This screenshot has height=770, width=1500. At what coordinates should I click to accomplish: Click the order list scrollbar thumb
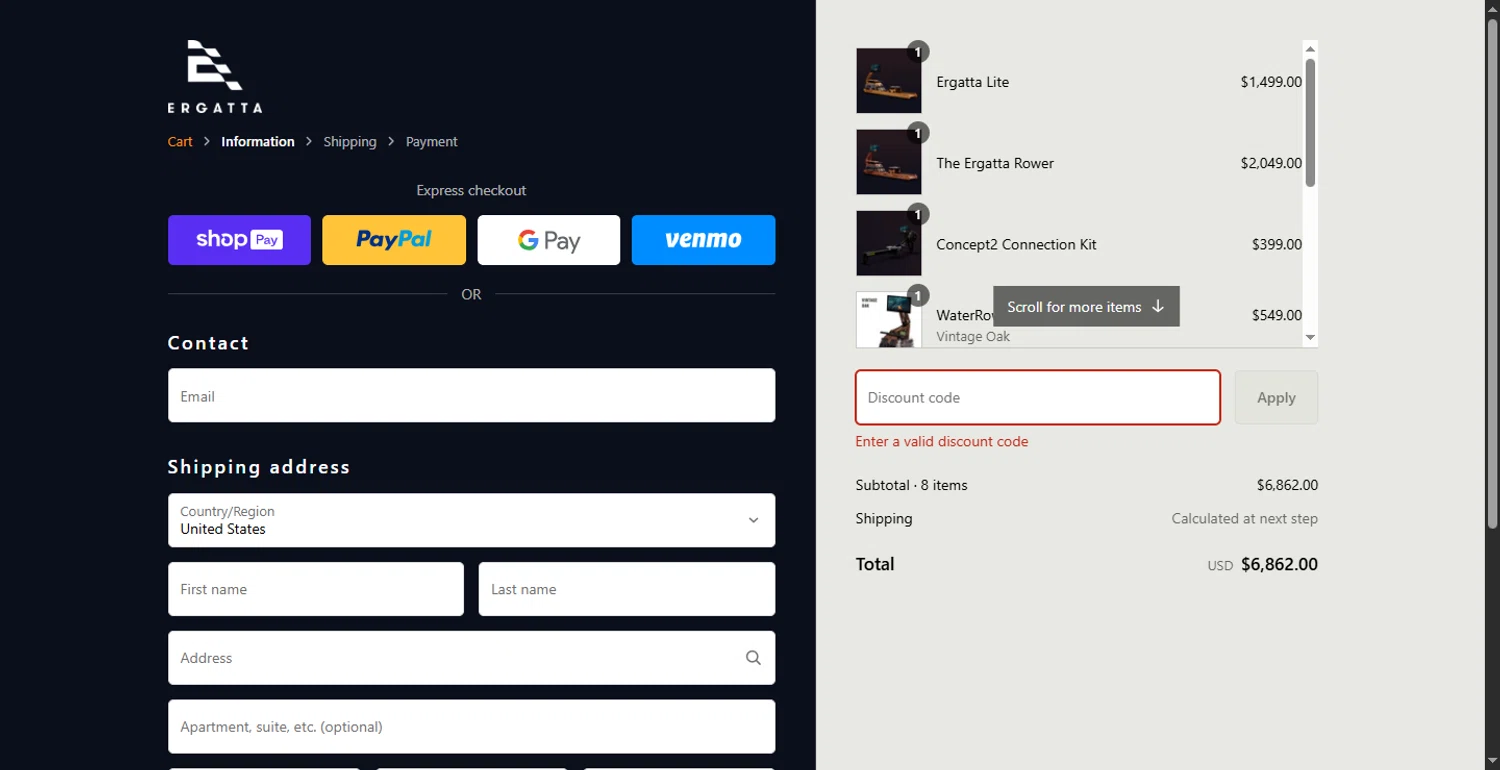click(1310, 122)
